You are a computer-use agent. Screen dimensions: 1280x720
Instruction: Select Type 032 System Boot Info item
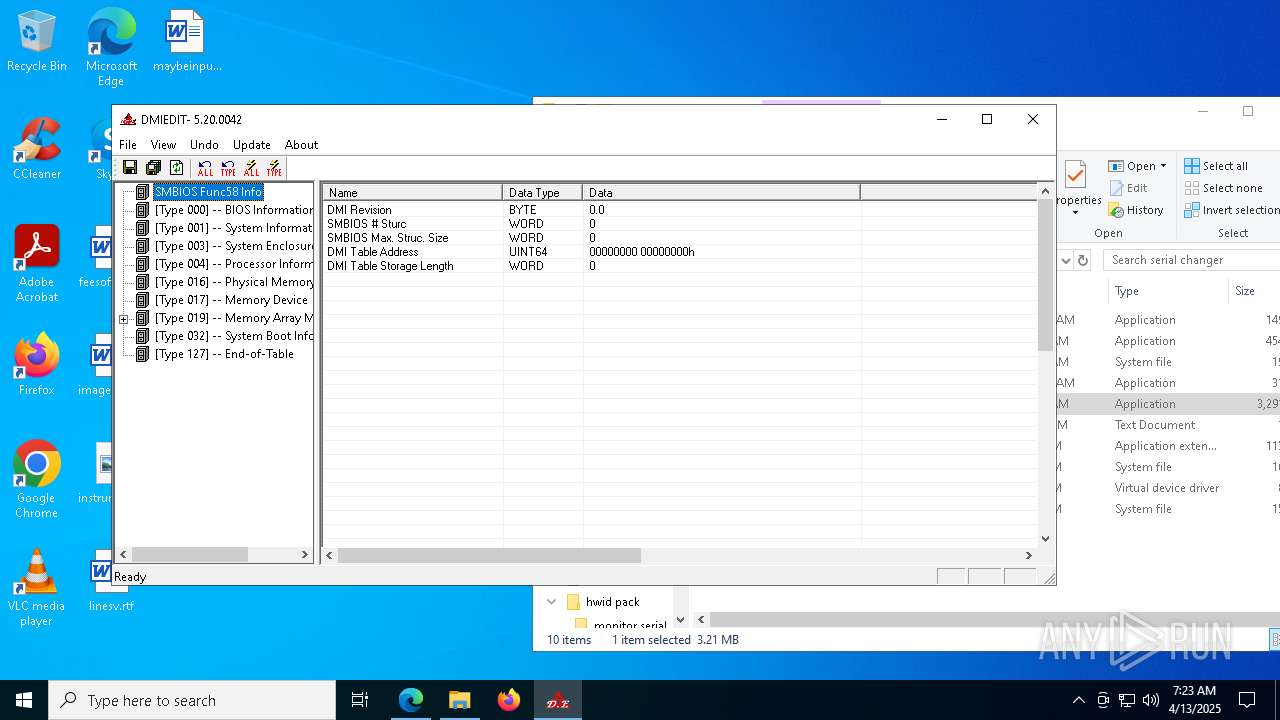pyautogui.click(x=233, y=336)
